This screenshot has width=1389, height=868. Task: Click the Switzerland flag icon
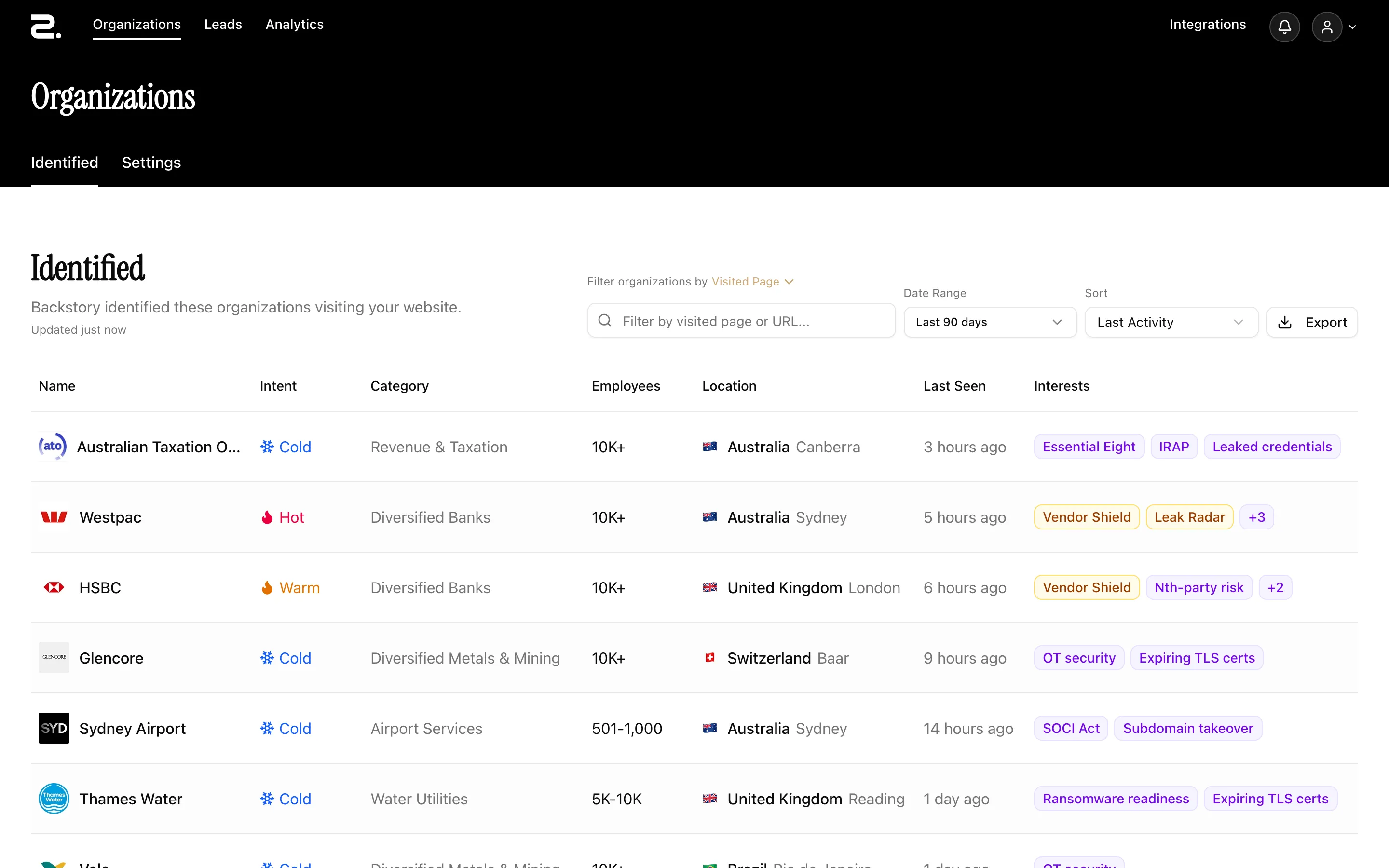pos(710,658)
